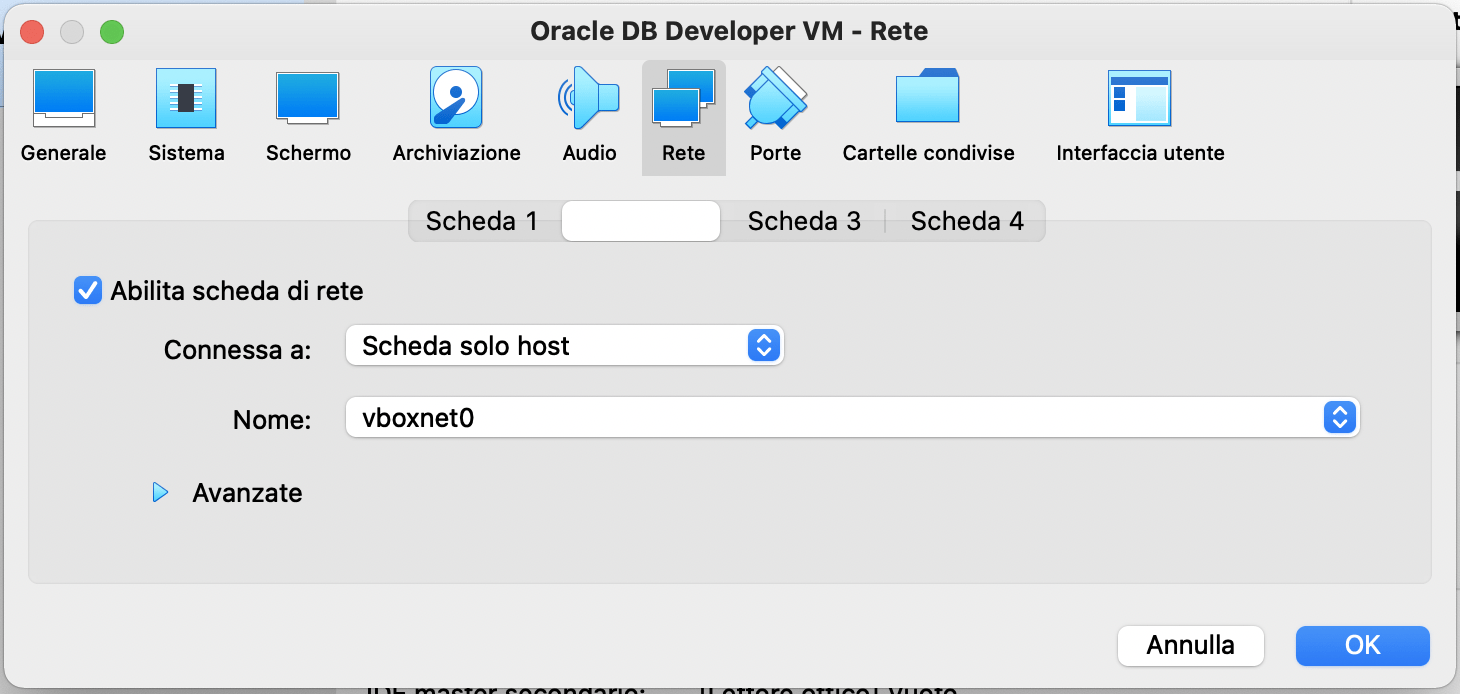Open the Nome vboxnet0 dropdown
This screenshot has height=694, width=1460.
[x=852, y=417]
